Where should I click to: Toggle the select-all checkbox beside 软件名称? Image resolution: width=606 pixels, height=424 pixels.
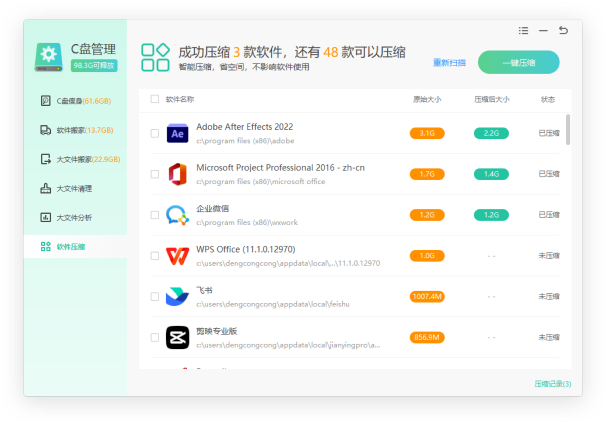click(155, 99)
